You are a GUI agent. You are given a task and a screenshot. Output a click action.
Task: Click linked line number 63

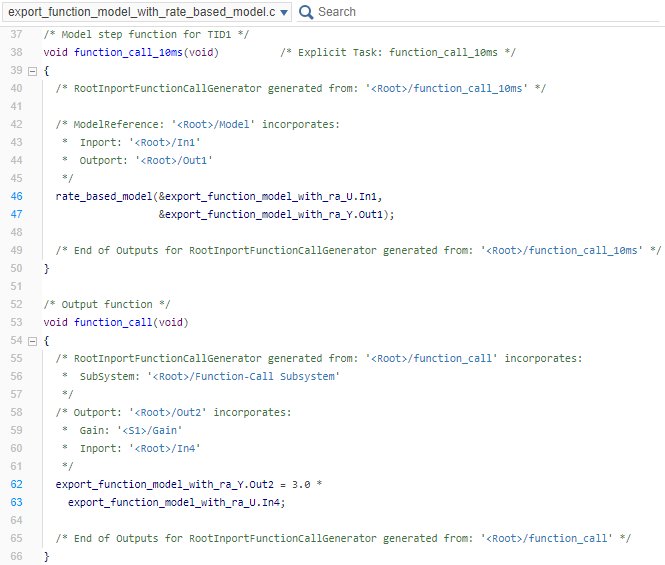pos(16,502)
